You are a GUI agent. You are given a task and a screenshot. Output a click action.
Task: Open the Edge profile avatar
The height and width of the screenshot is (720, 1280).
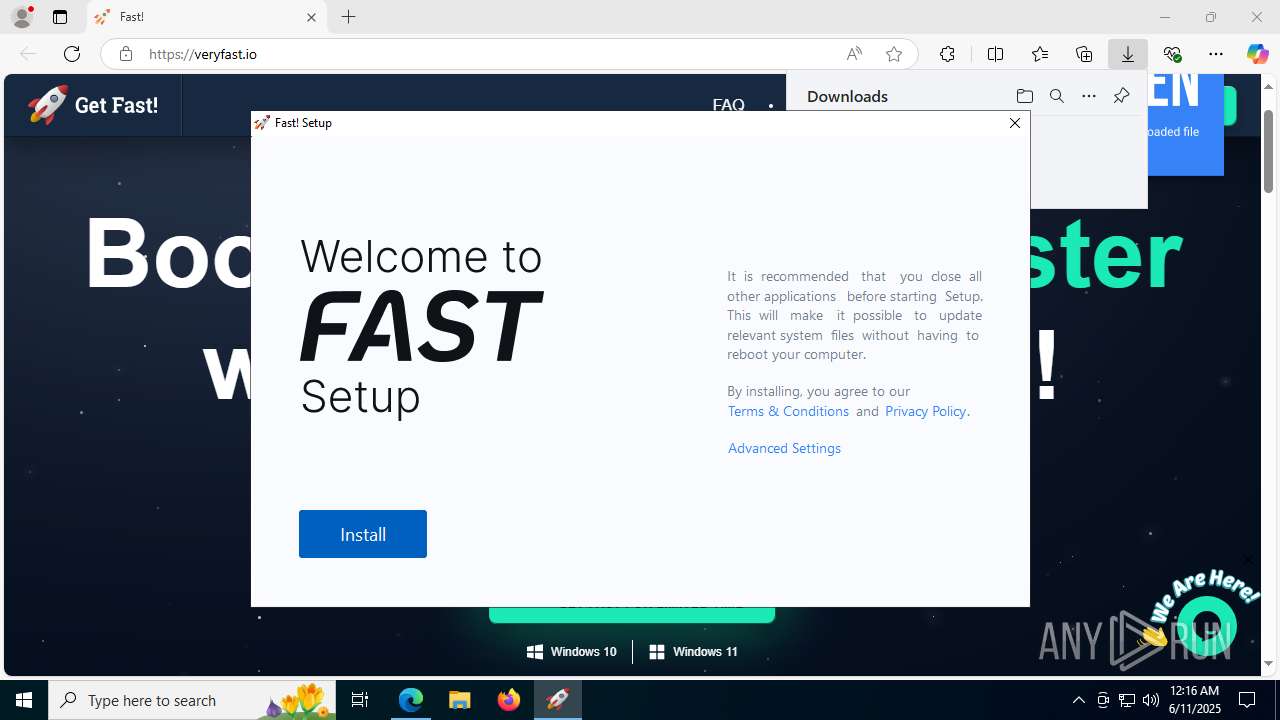point(22,17)
